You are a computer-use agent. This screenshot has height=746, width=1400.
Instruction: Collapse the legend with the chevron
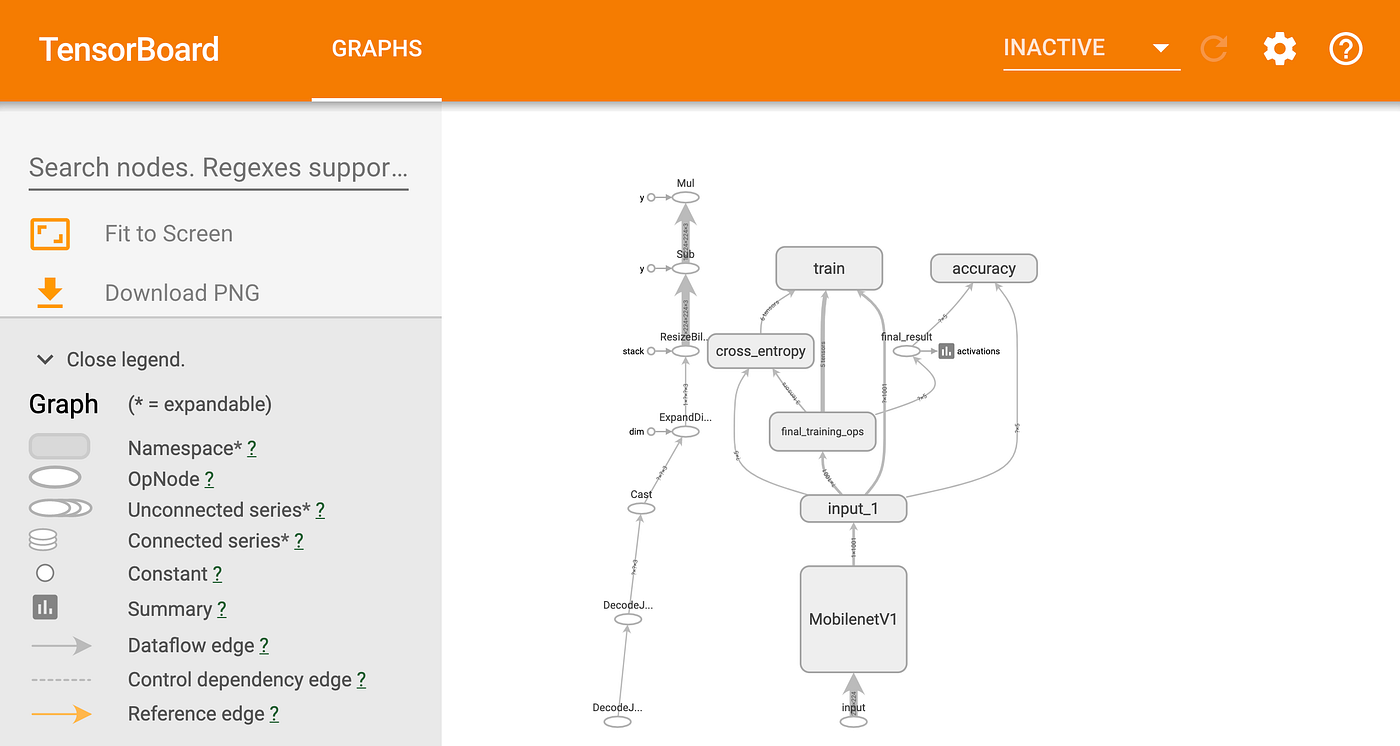(44, 359)
